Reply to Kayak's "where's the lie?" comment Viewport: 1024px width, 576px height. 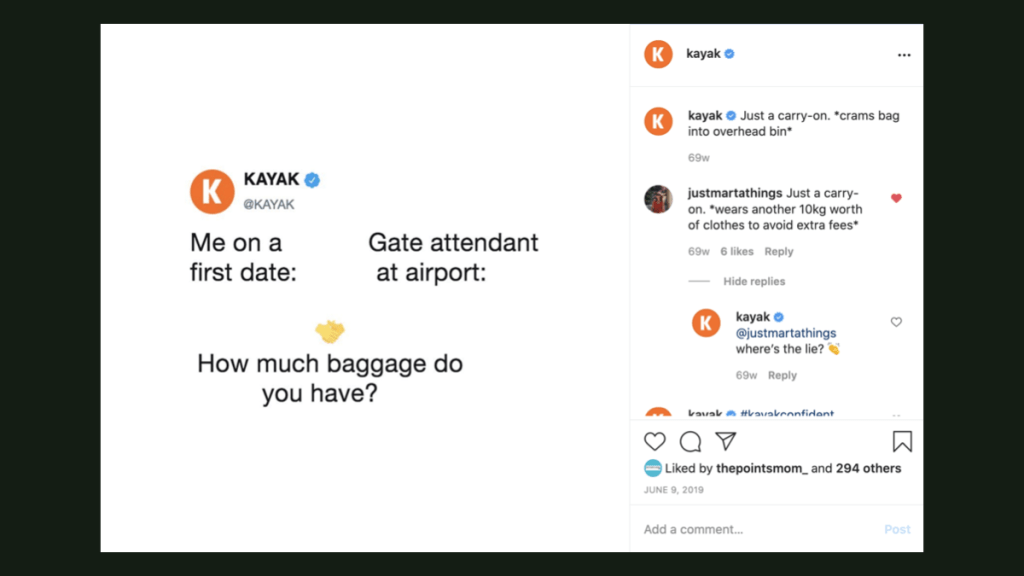pos(782,376)
